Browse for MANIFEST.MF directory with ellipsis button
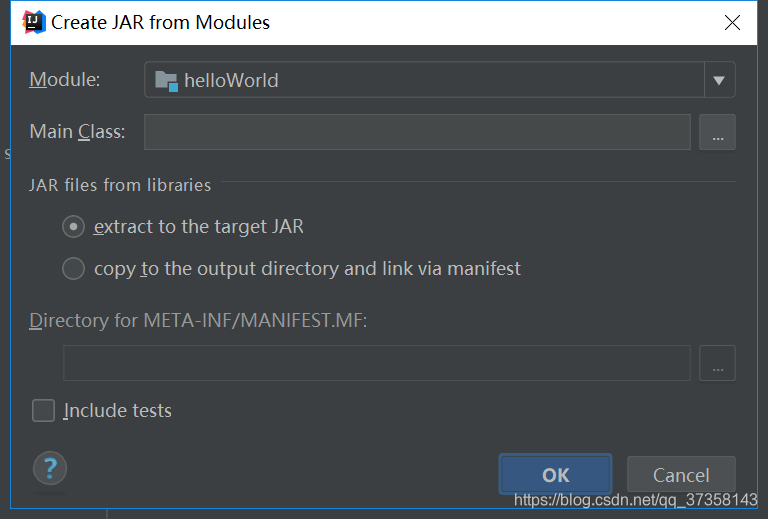The image size is (768, 519). (717, 363)
